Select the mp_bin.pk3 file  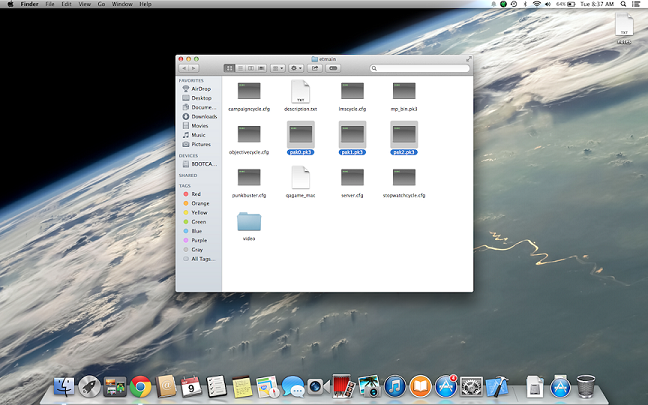coord(404,96)
